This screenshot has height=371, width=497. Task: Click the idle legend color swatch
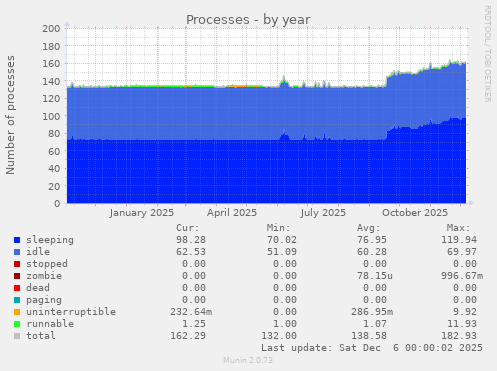(x=17, y=252)
